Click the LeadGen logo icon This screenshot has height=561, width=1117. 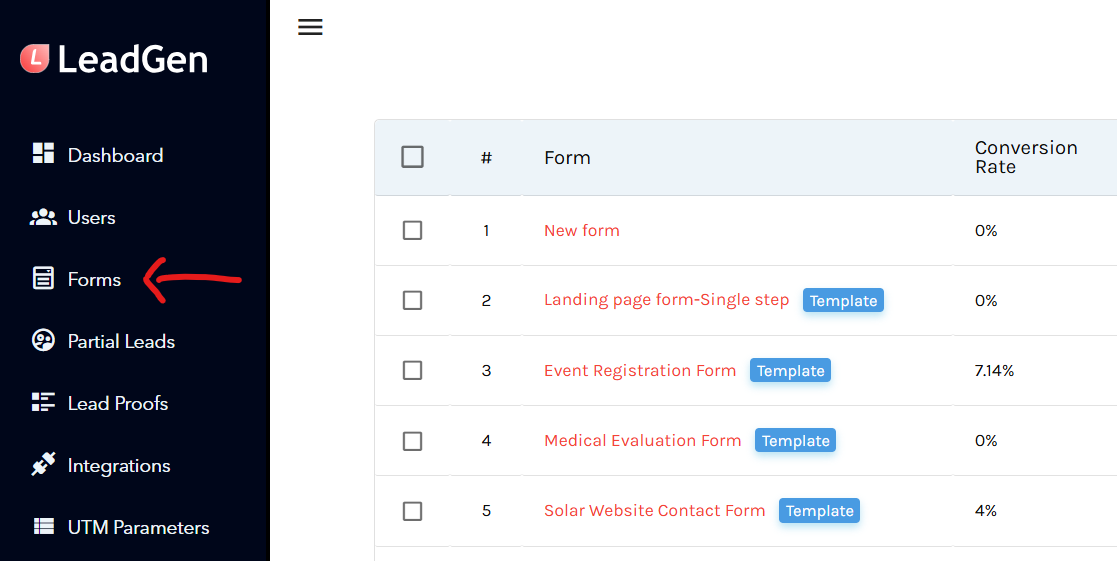pyautogui.click(x=35, y=59)
